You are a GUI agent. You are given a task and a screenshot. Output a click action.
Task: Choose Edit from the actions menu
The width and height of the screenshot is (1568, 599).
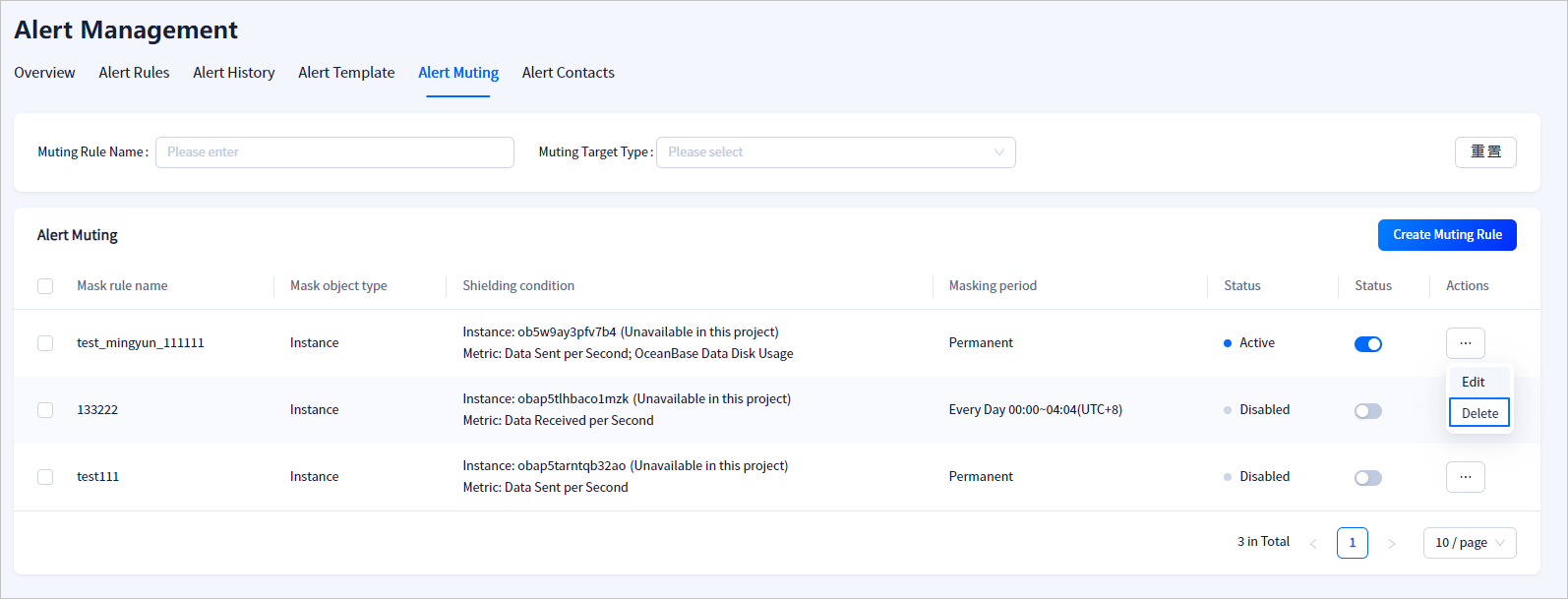click(x=1473, y=382)
